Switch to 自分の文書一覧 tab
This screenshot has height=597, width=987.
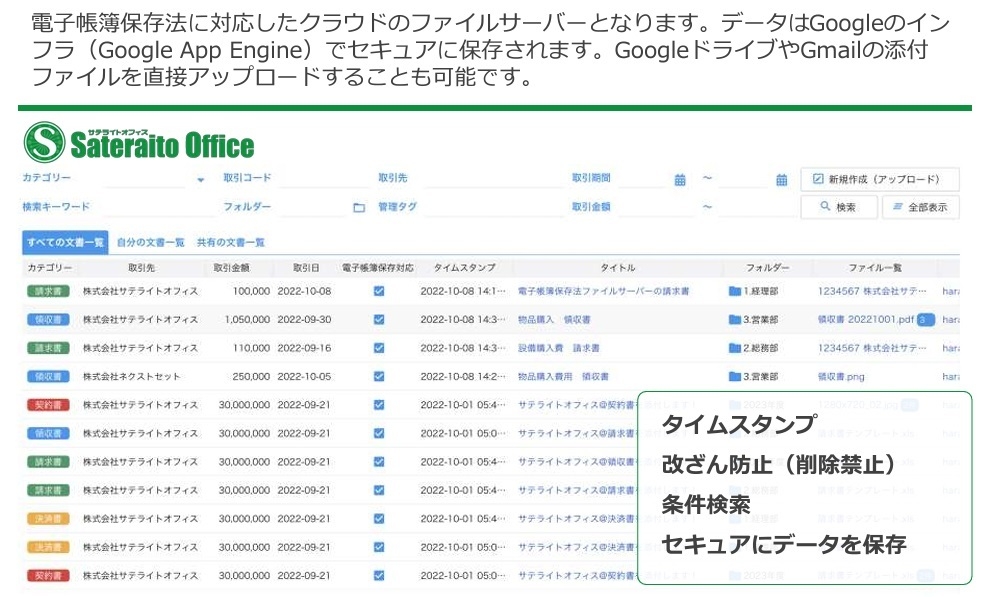(150, 243)
